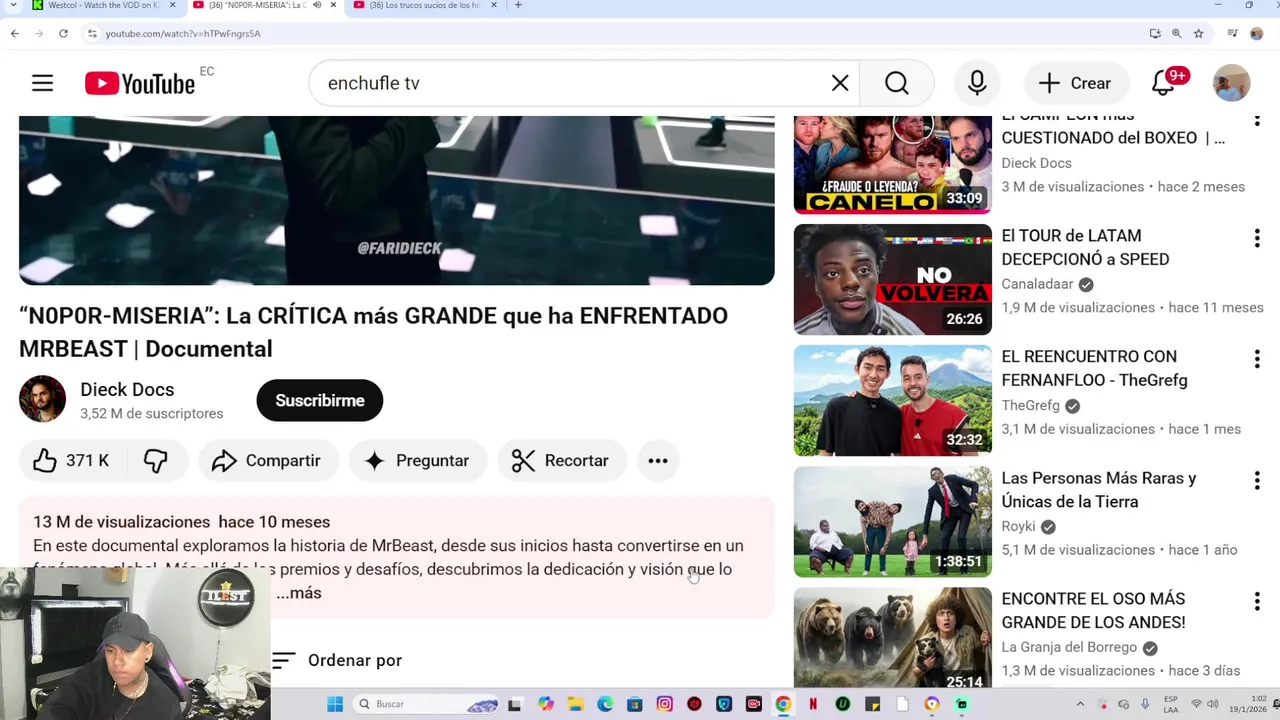Dislike the video with thumbs down
Screen dimensions: 1280x720
tap(155, 460)
